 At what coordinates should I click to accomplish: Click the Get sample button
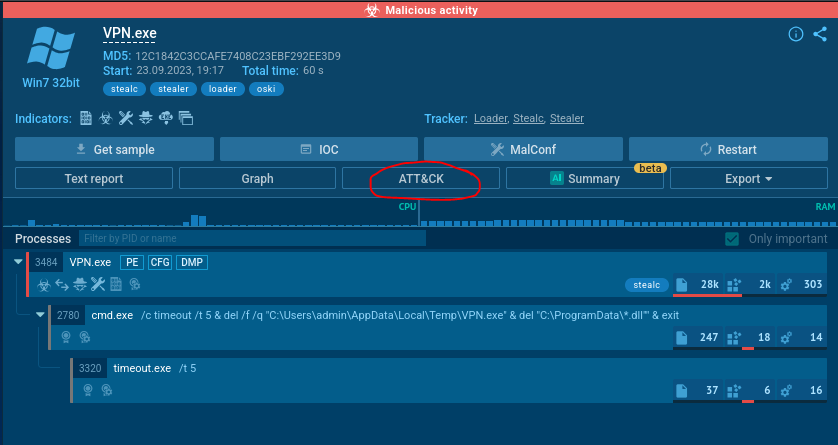(x=114, y=149)
